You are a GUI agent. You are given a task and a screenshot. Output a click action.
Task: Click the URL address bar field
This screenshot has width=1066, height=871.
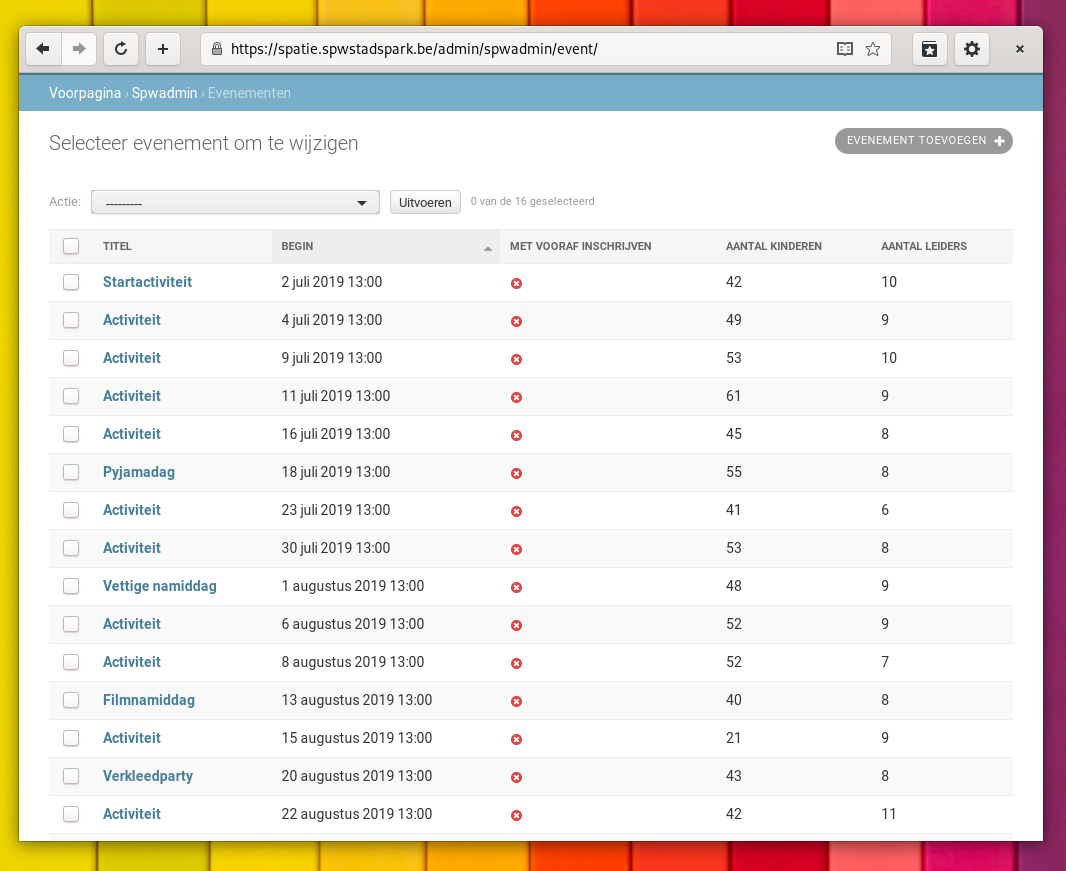pyautogui.click(x=520, y=48)
